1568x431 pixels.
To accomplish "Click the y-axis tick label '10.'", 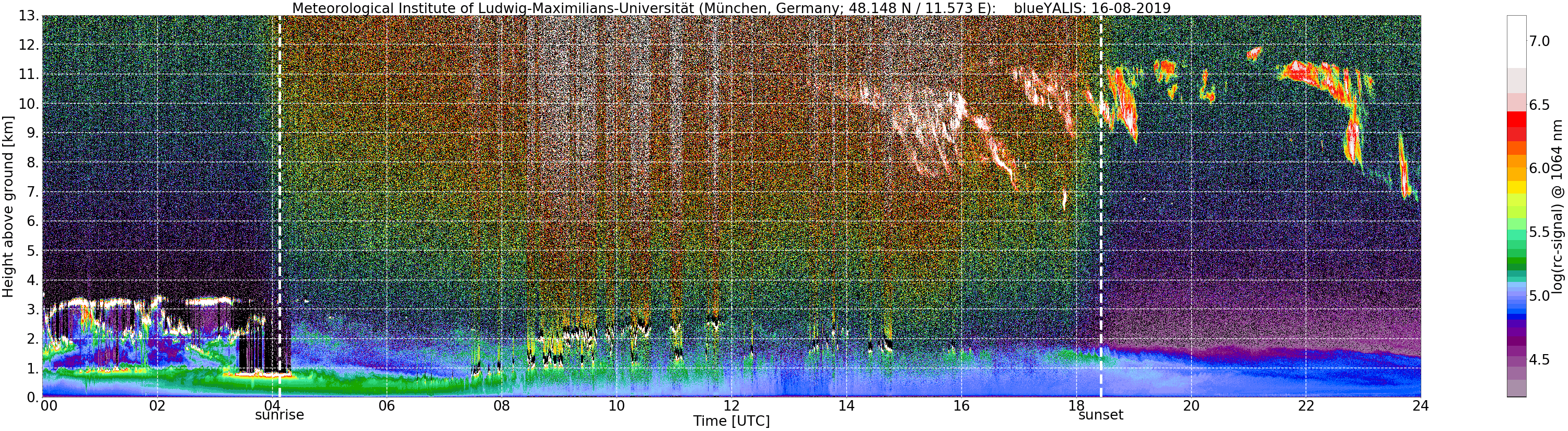I will (x=29, y=104).
